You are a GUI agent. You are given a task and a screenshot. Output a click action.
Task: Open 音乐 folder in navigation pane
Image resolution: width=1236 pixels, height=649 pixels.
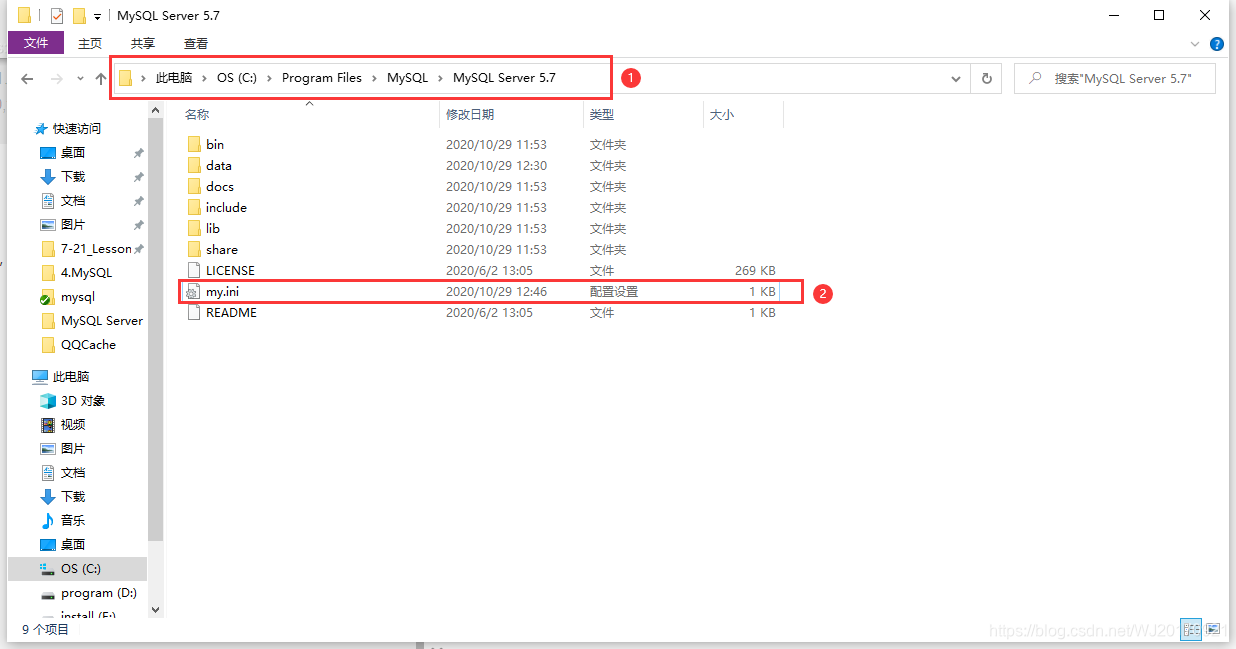tap(73, 521)
